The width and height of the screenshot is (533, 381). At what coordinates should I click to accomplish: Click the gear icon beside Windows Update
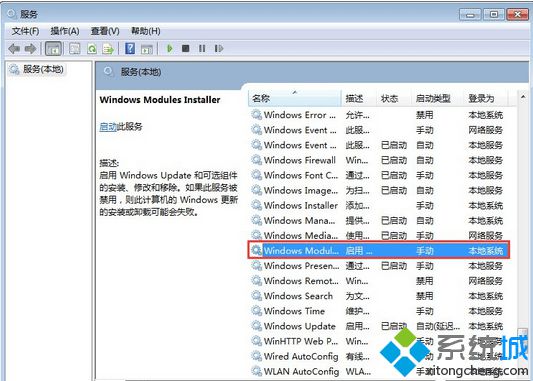(x=257, y=326)
